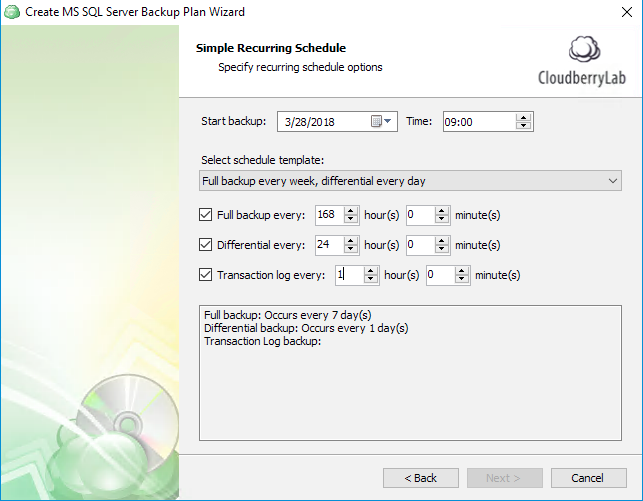Image resolution: width=643 pixels, height=501 pixels.
Task: Increase Full backup minutes with up arrow
Action: pyautogui.click(x=442, y=211)
